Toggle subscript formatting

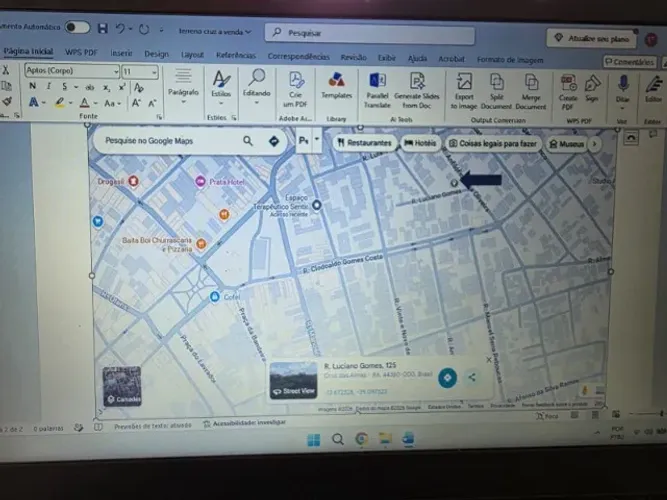[106, 88]
